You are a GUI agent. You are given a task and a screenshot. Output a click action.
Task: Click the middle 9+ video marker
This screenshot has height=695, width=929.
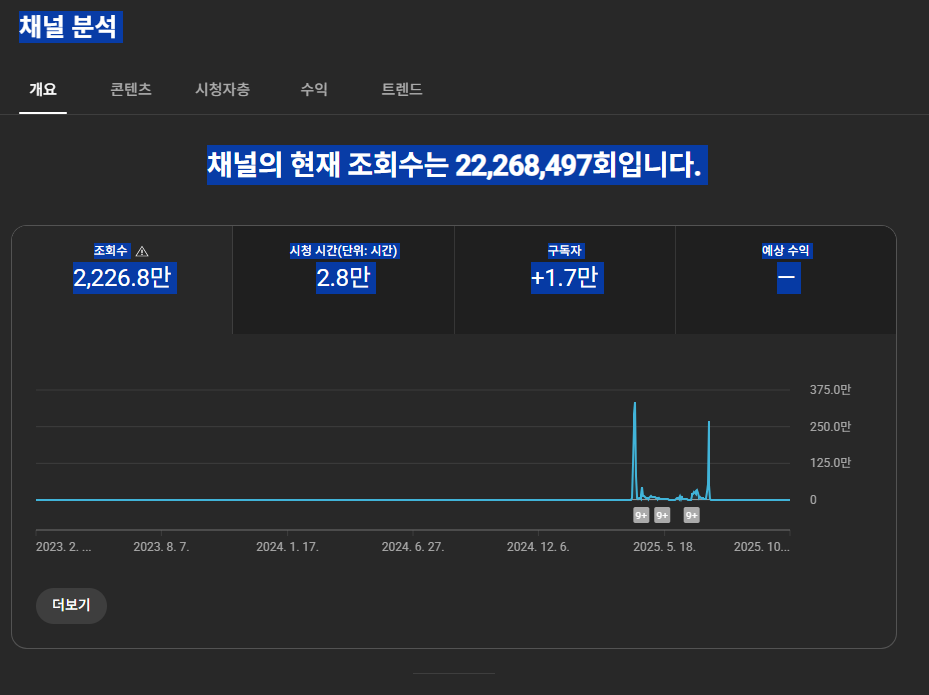click(662, 515)
